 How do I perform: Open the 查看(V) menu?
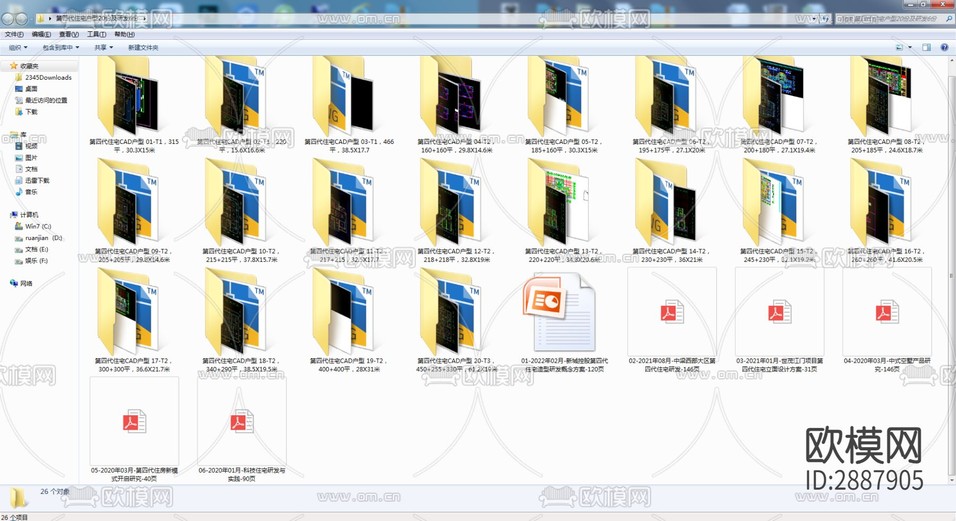coord(69,35)
